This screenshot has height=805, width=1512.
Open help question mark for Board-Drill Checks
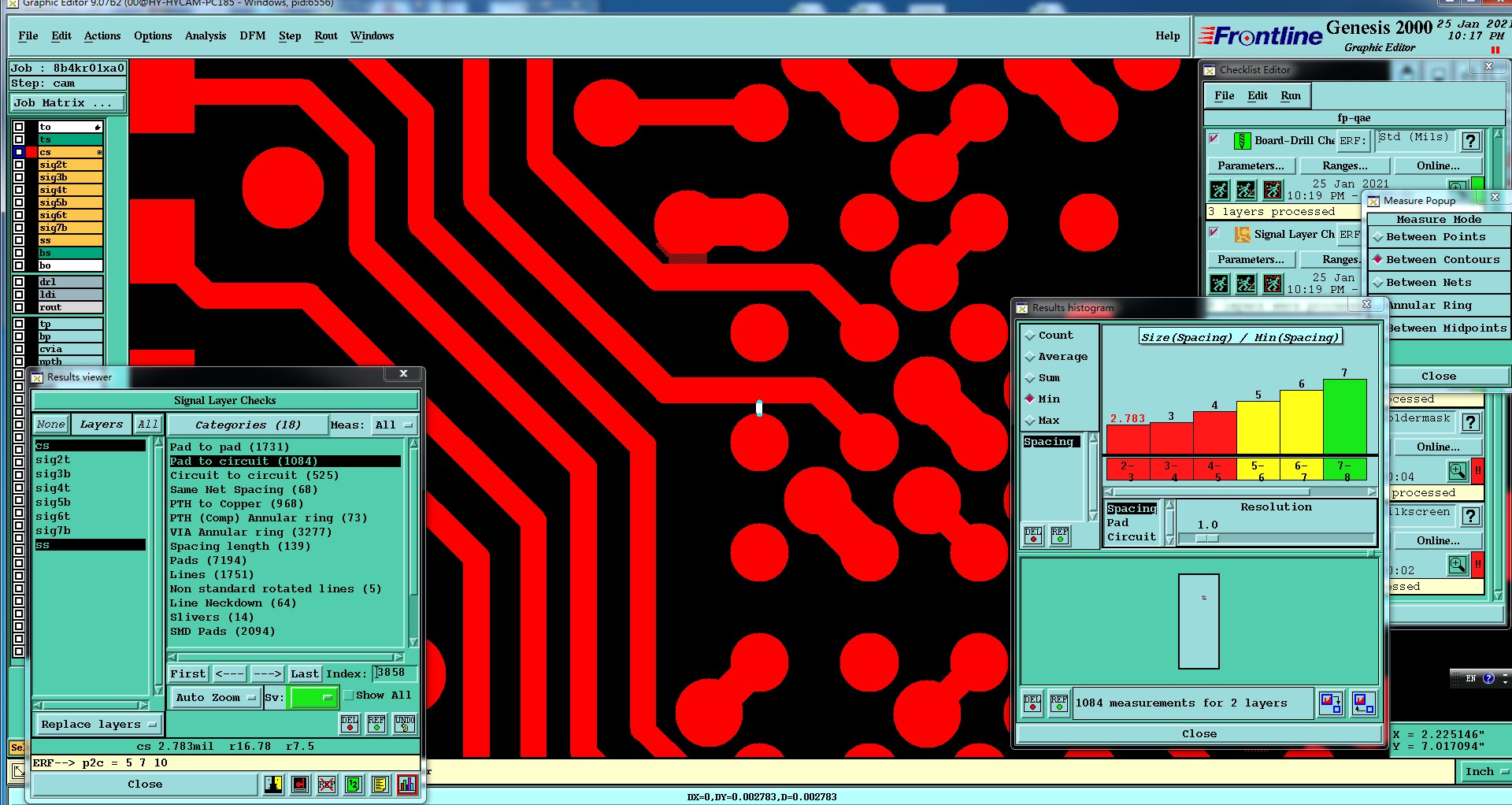[1470, 141]
